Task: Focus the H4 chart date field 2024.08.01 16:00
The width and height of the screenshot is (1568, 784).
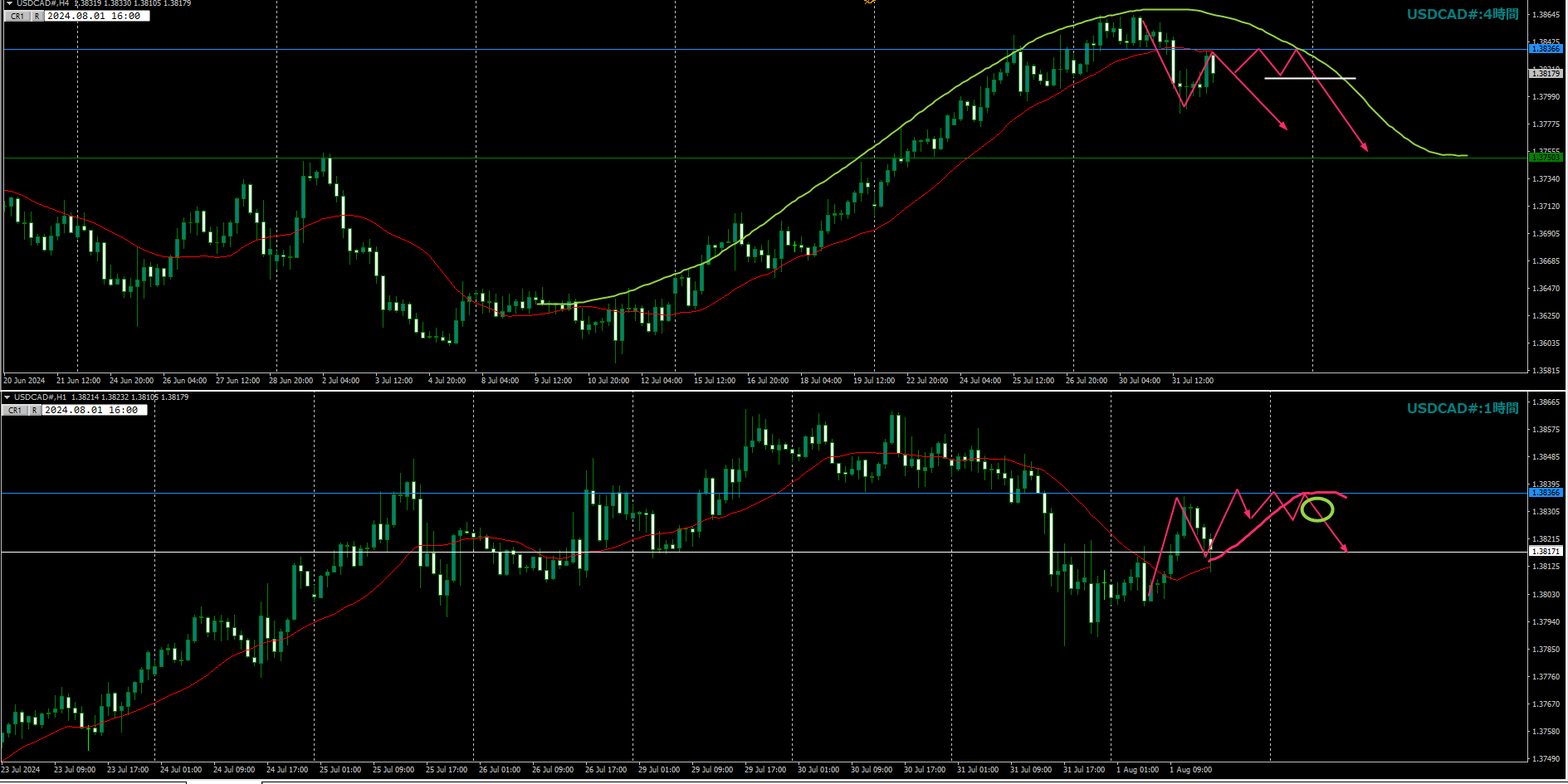Action: tap(96, 16)
